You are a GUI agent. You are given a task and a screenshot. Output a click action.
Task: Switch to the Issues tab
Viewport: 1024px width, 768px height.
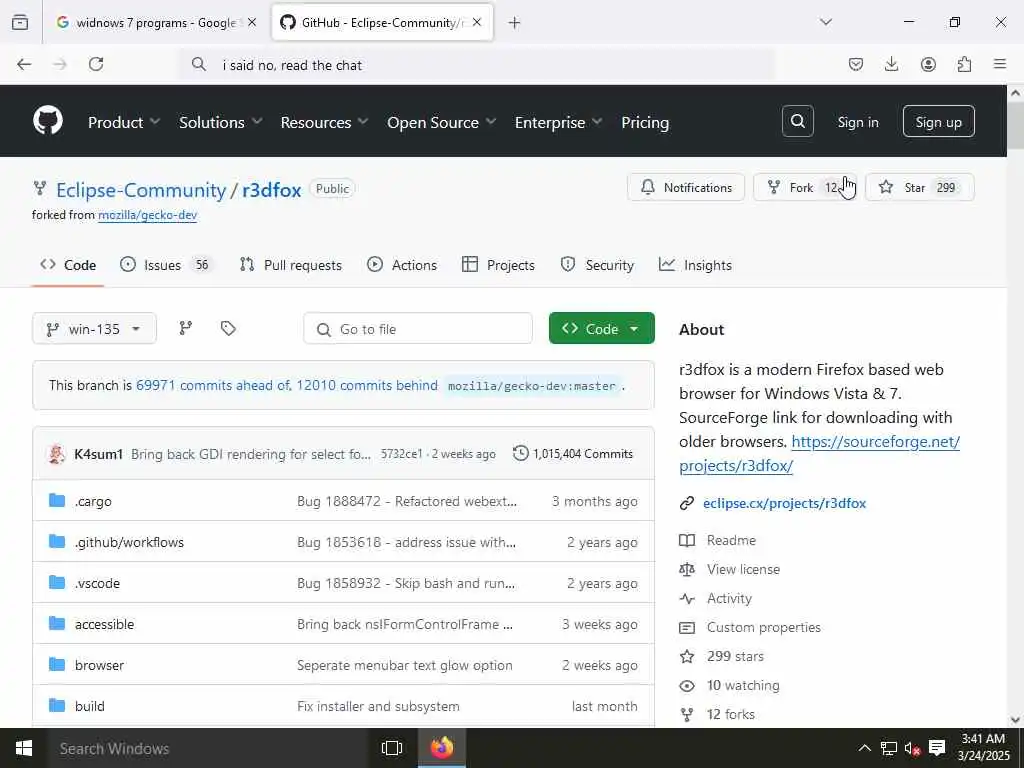point(166,265)
